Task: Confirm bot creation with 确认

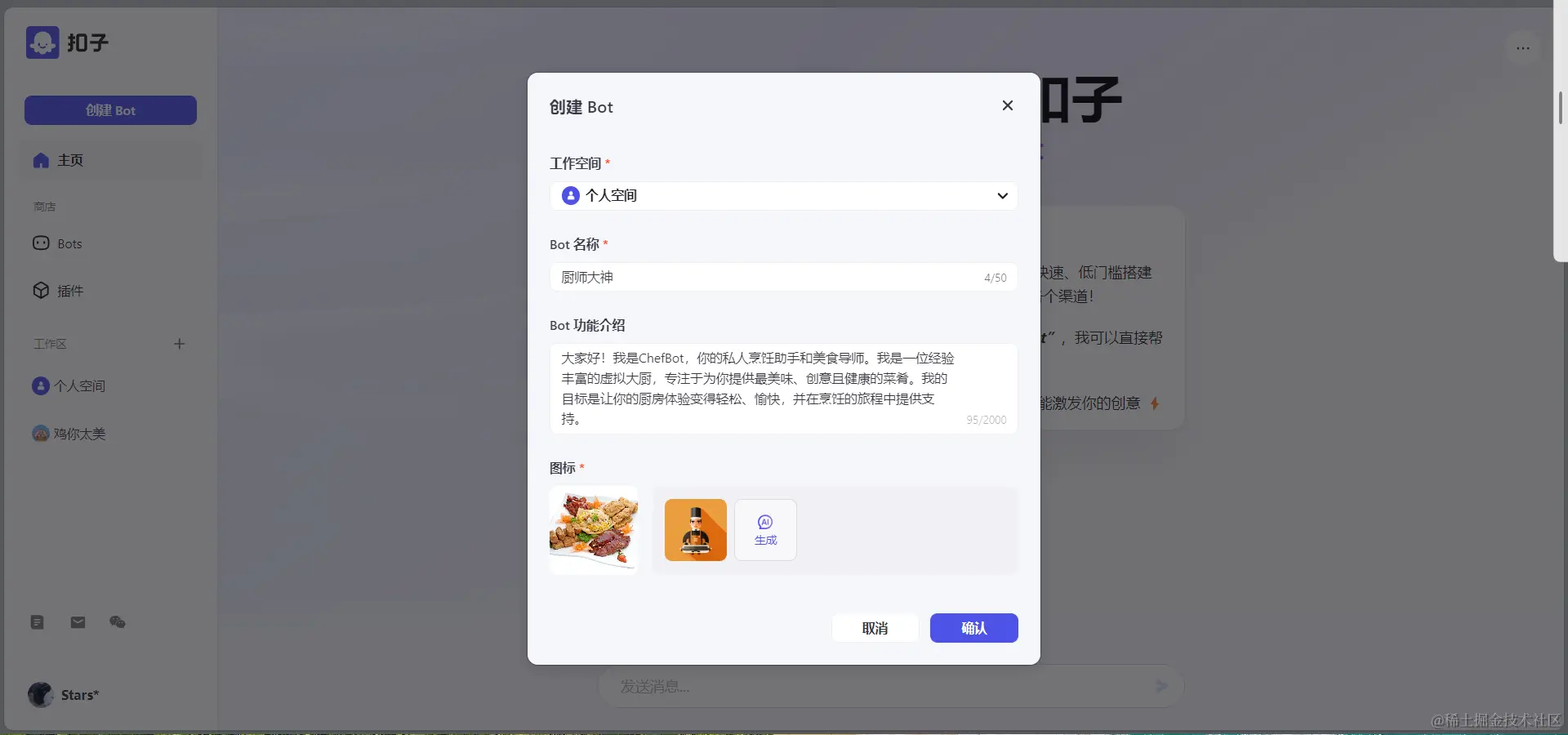Action: pos(973,628)
